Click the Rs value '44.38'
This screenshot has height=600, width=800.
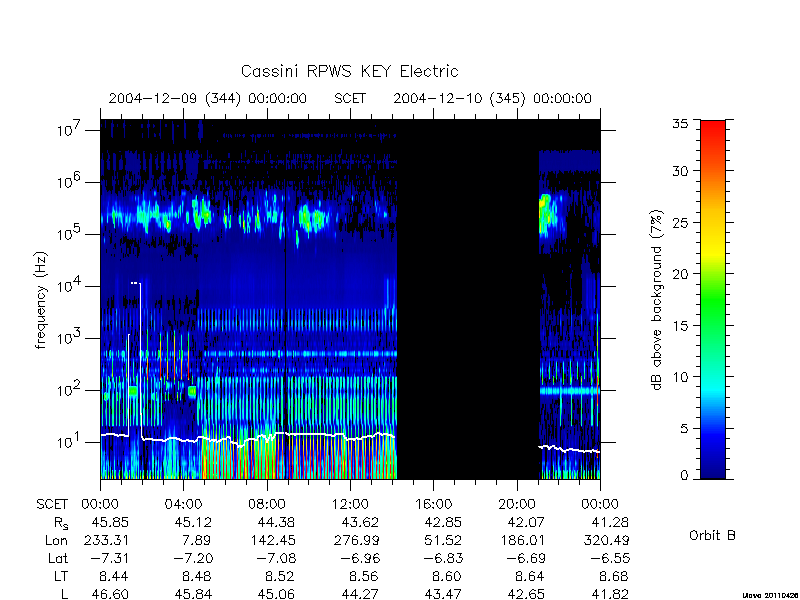pyautogui.click(x=276, y=522)
